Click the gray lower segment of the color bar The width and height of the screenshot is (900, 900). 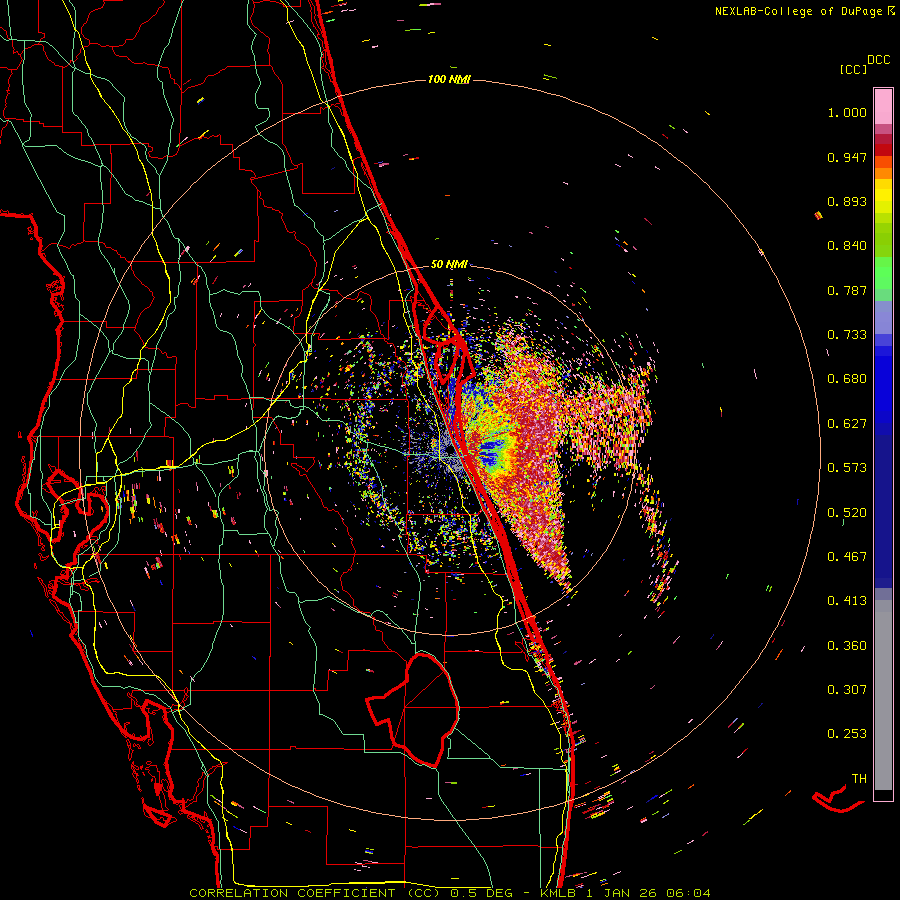(883, 695)
